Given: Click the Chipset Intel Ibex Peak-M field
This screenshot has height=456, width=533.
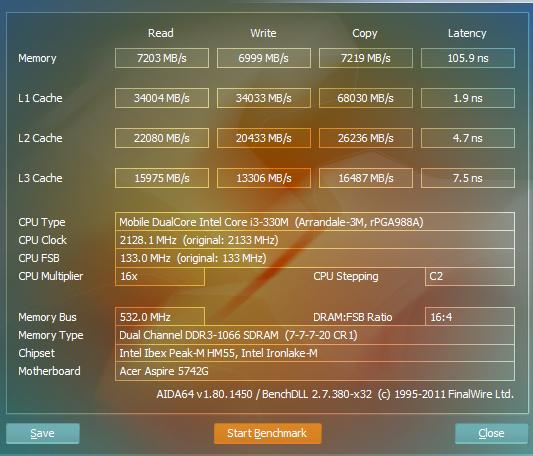Looking at the screenshot, I should click(315, 353).
